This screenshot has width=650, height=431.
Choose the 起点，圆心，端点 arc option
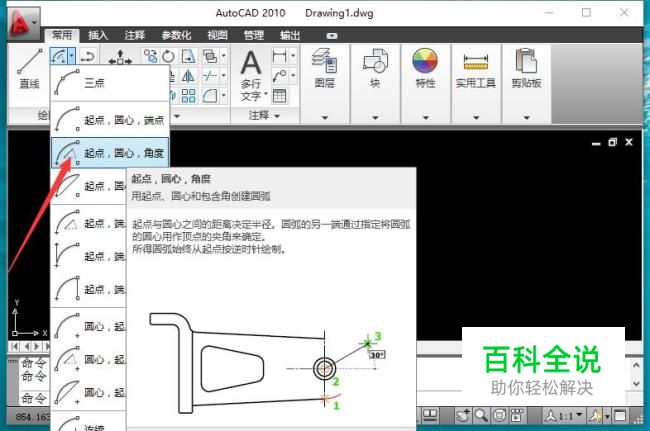click(x=110, y=120)
